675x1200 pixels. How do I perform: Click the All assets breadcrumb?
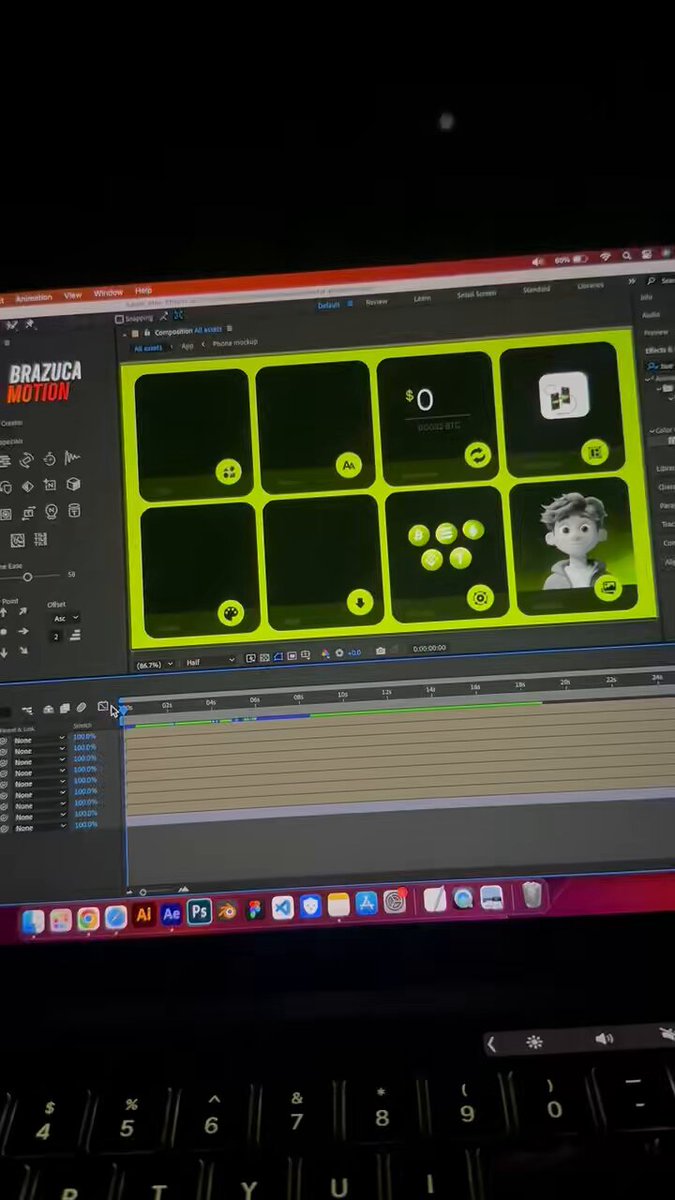click(x=148, y=348)
